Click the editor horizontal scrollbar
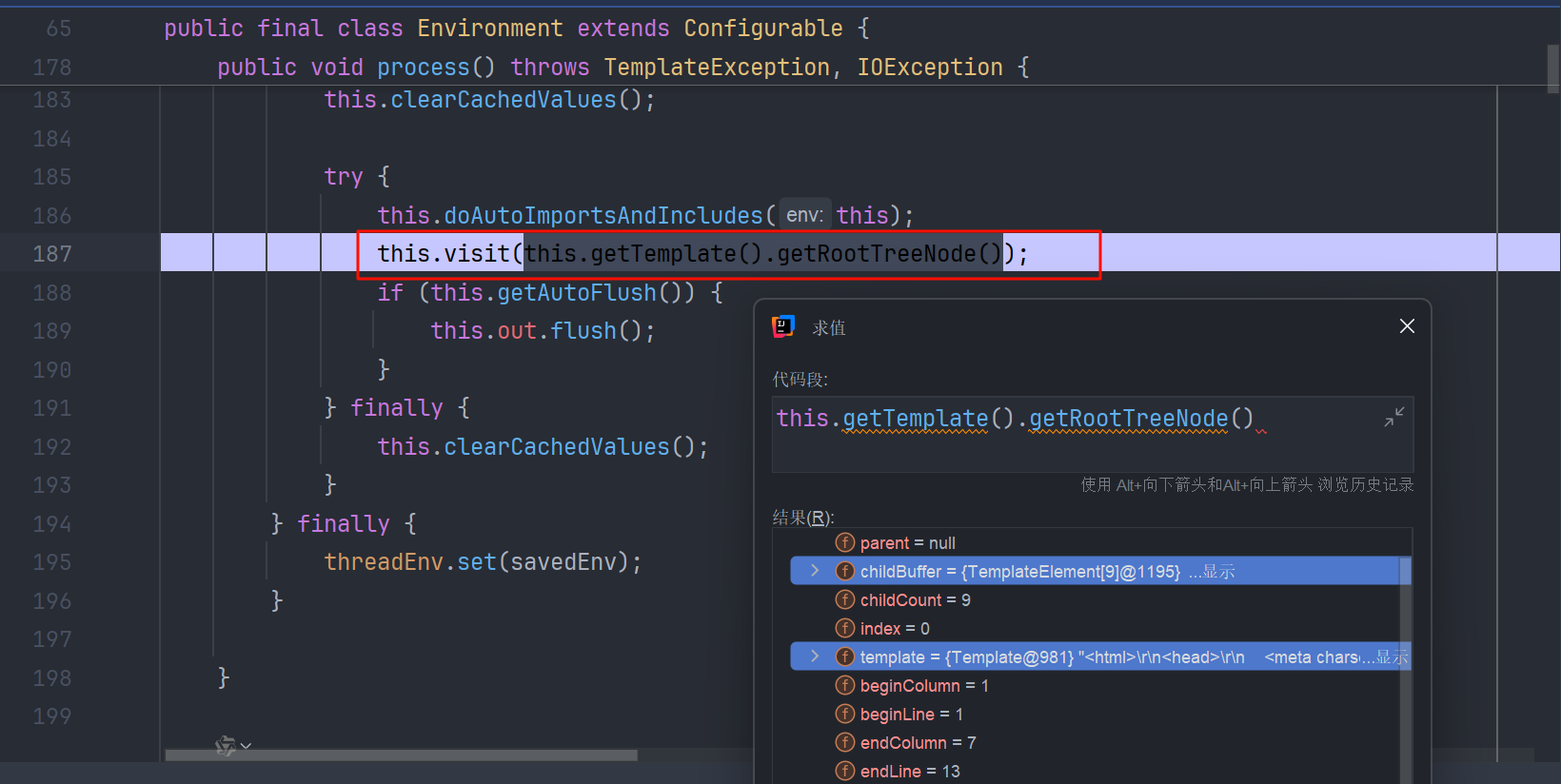The image size is (1561, 784). tap(402, 755)
